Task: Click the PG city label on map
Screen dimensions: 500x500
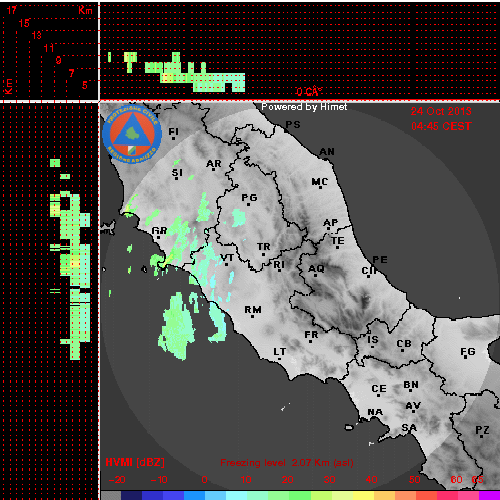Action: 249,198
